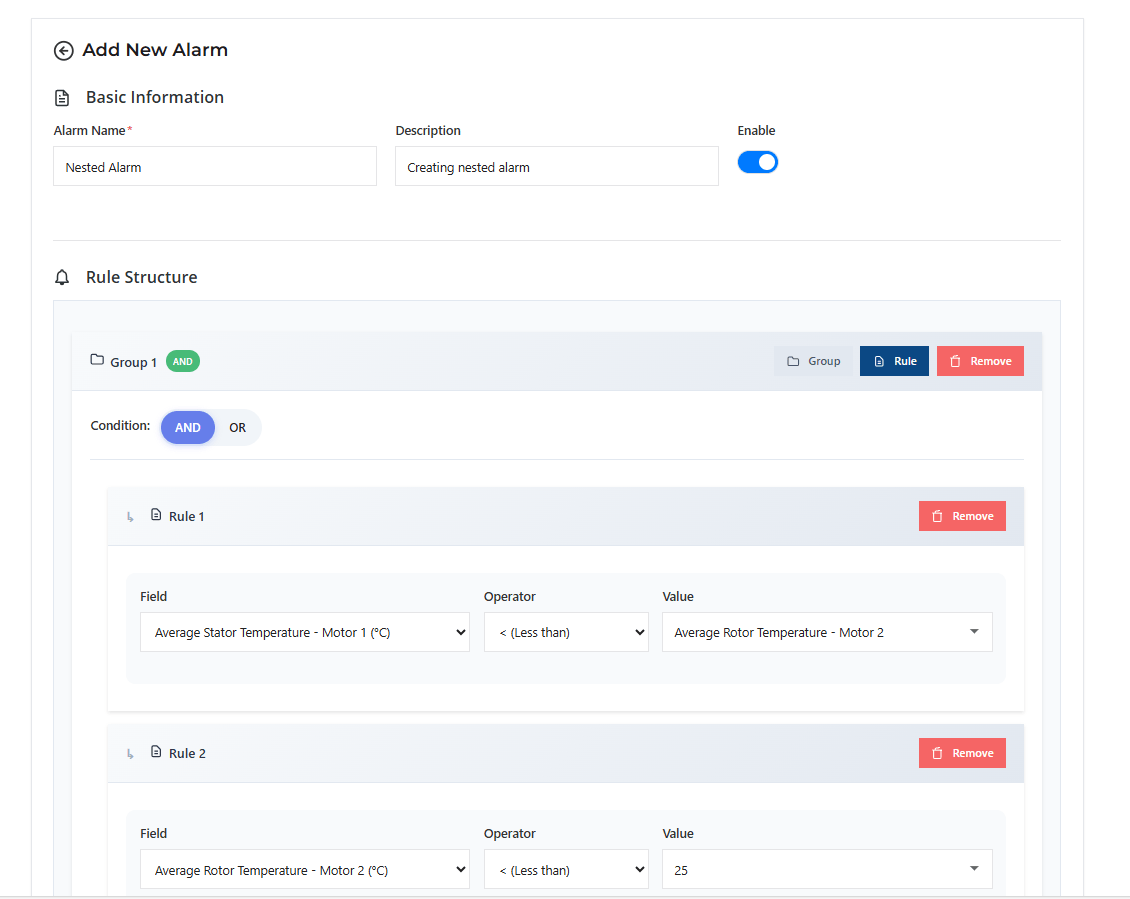Viewport: 1130px width, 899px height.
Task: Click the Basic Information document icon
Action: 63,98
